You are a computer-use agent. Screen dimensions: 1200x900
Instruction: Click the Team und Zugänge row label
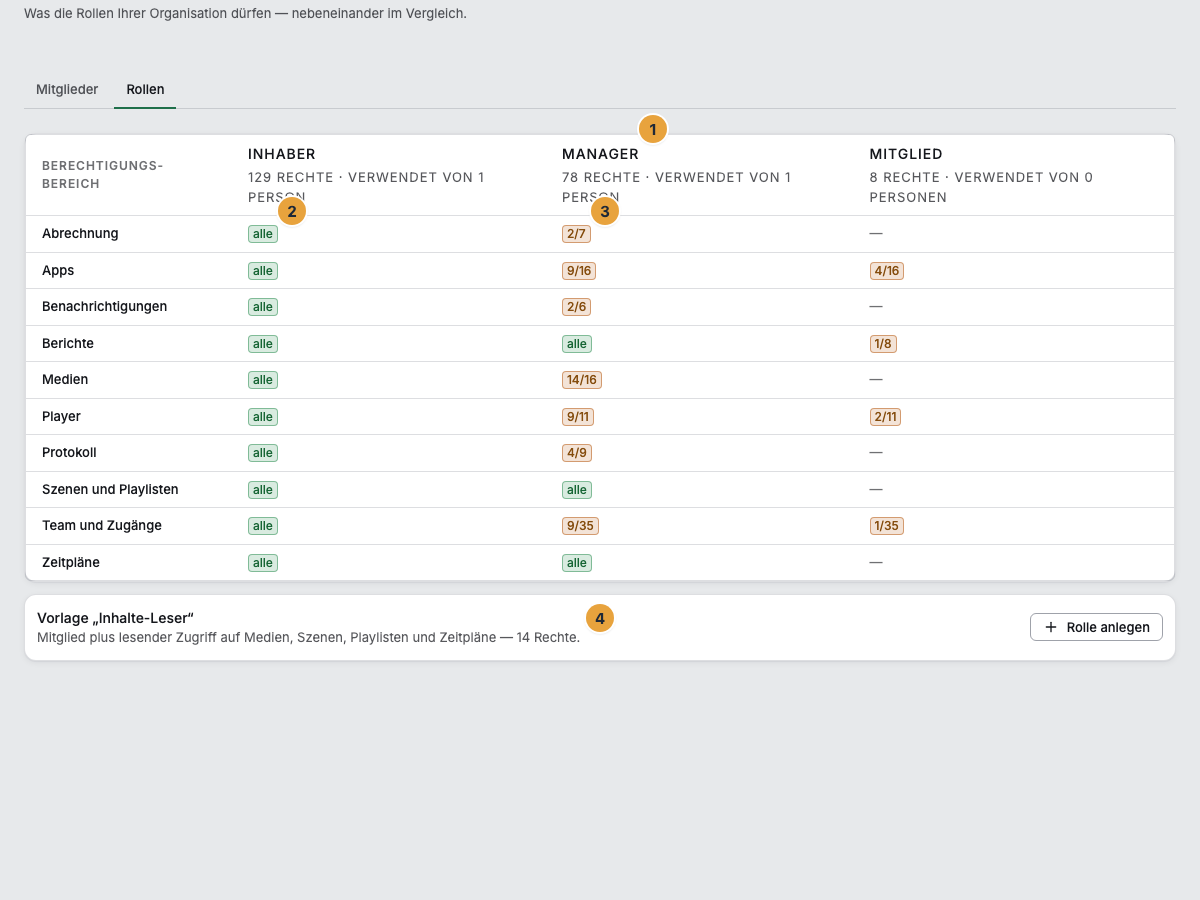pyautogui.click(x=102, y=526)
